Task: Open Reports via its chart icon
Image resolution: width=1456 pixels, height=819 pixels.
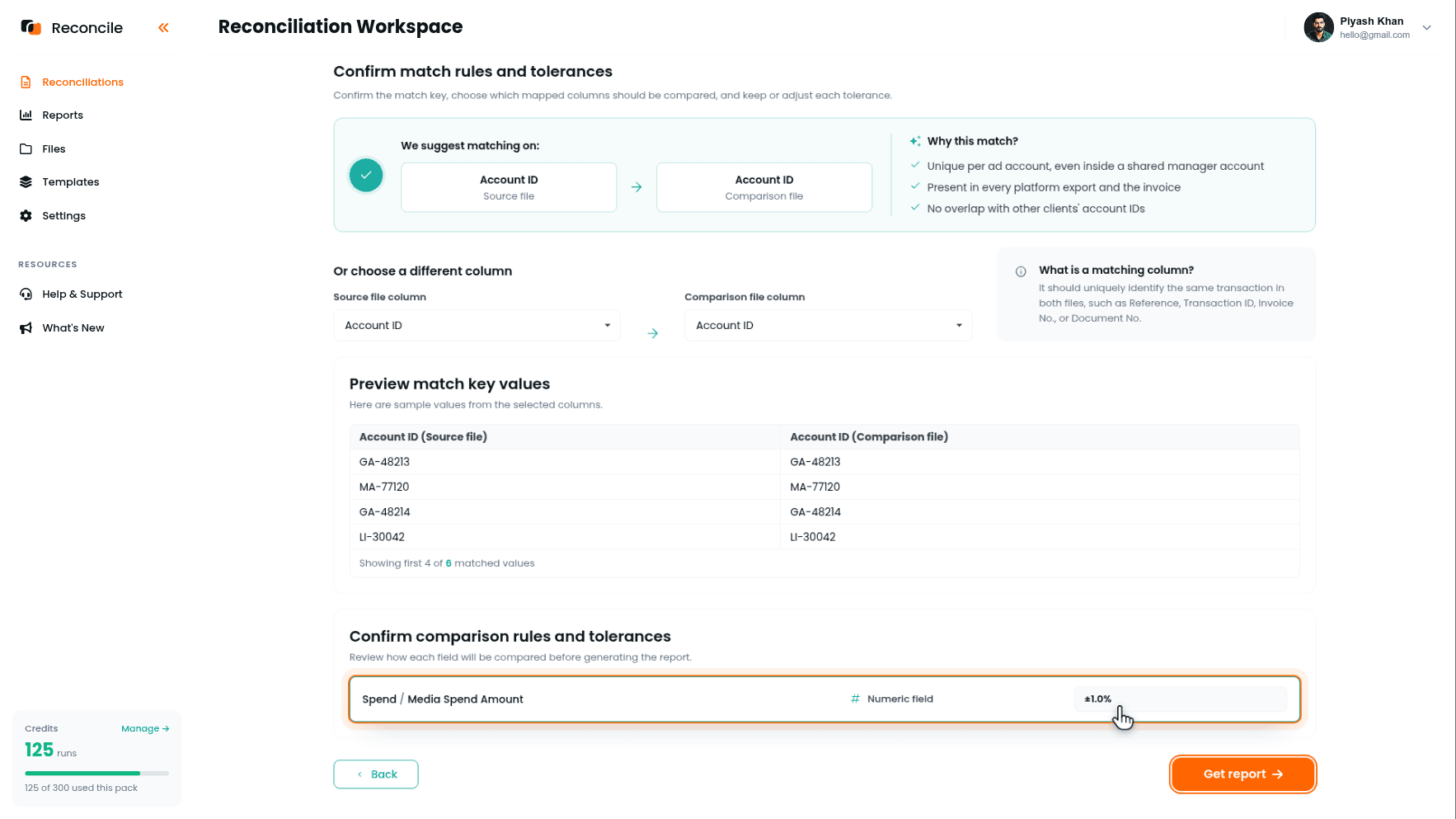Action: tap(26, 115)
